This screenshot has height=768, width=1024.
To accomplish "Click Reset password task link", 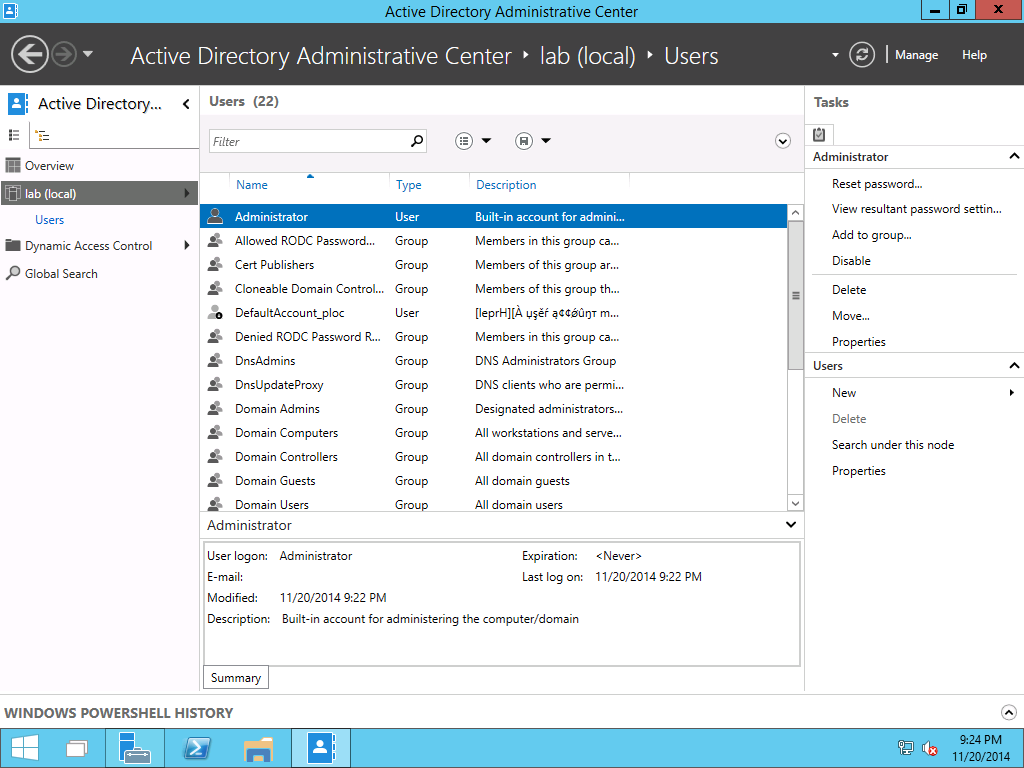I will (x=877, y=184).
